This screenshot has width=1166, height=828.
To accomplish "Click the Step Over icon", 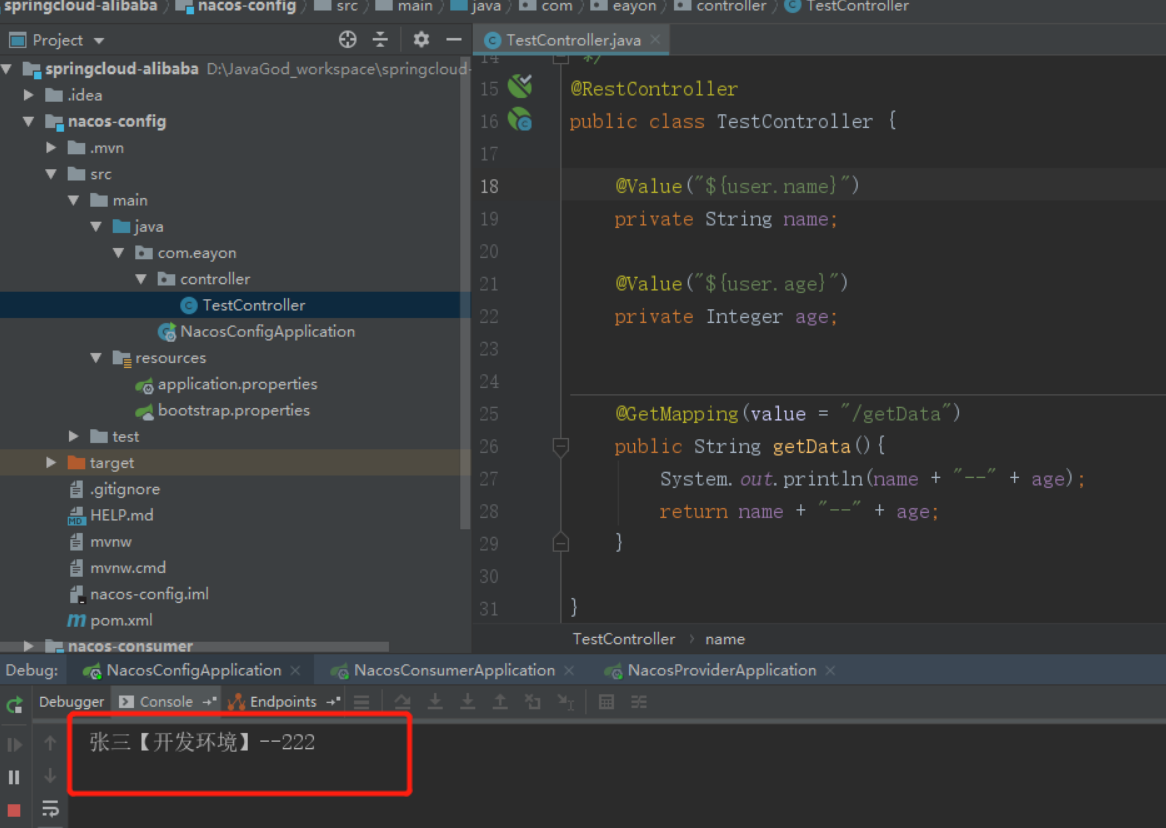I will coord(402,702).
